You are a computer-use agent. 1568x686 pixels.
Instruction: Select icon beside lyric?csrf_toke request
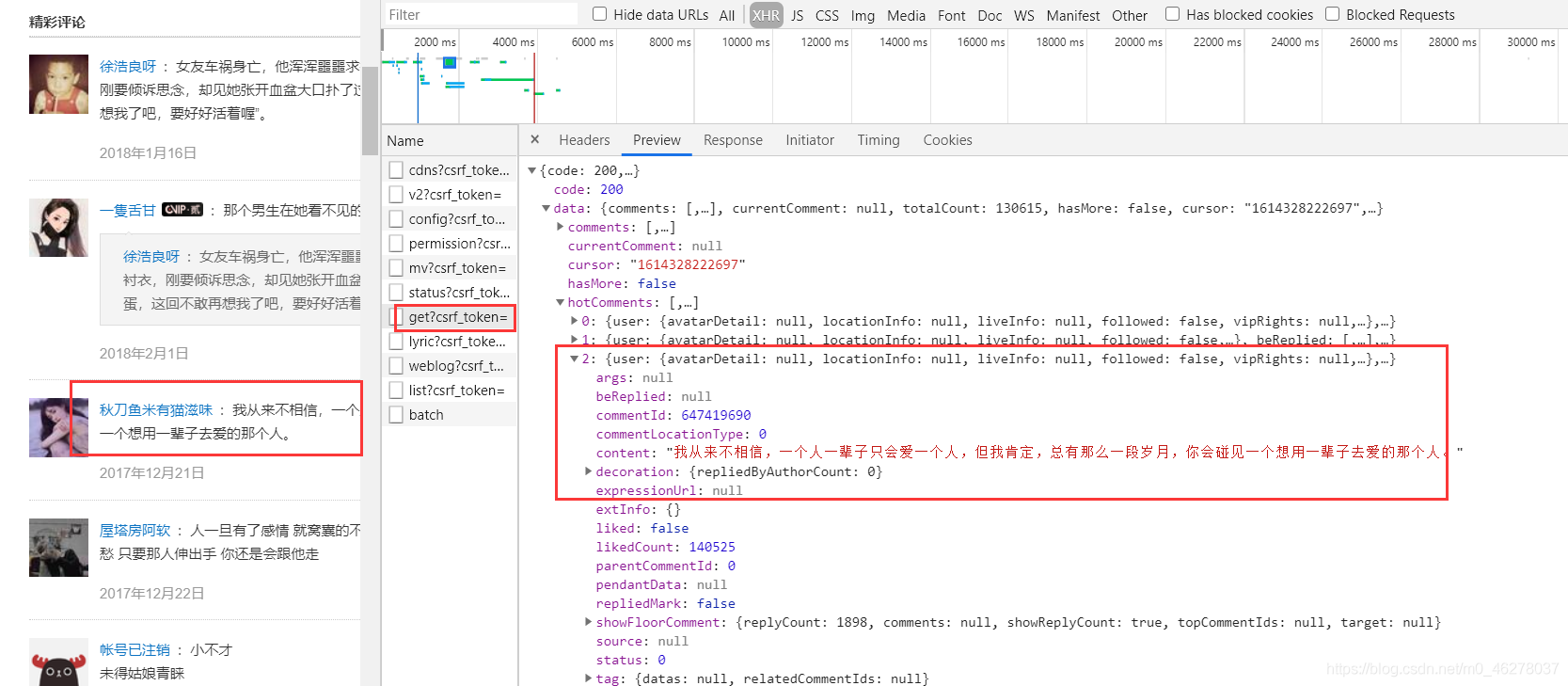pos(396,342)
